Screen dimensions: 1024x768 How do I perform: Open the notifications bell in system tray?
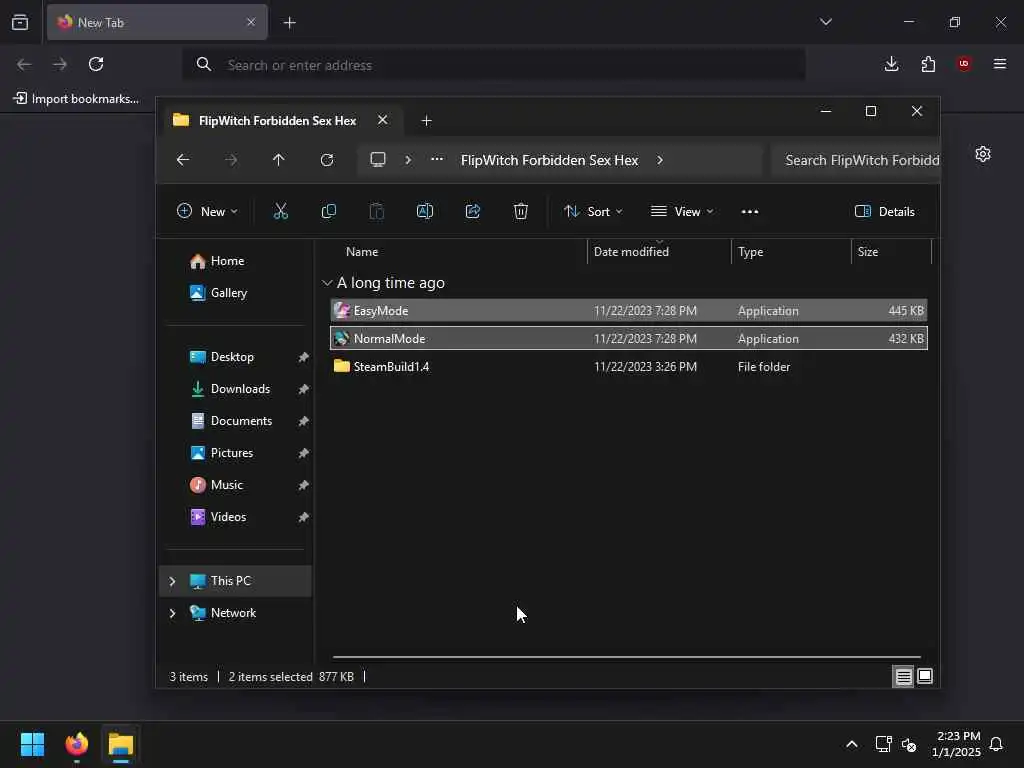[996, 744]
